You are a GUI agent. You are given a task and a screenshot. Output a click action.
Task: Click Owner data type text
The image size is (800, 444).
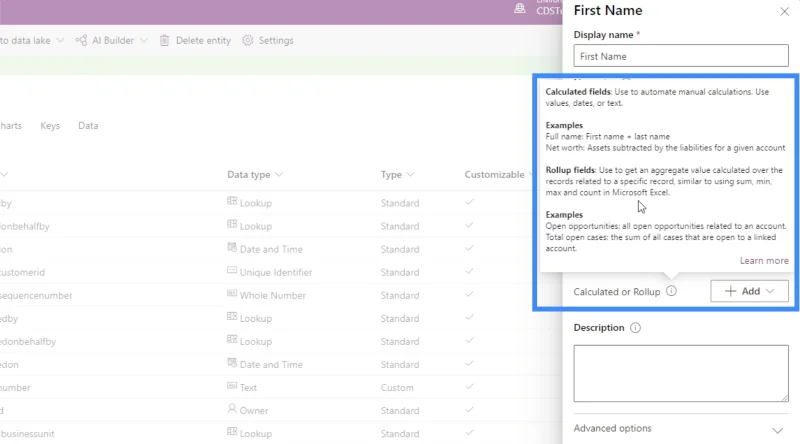point(254,411)
